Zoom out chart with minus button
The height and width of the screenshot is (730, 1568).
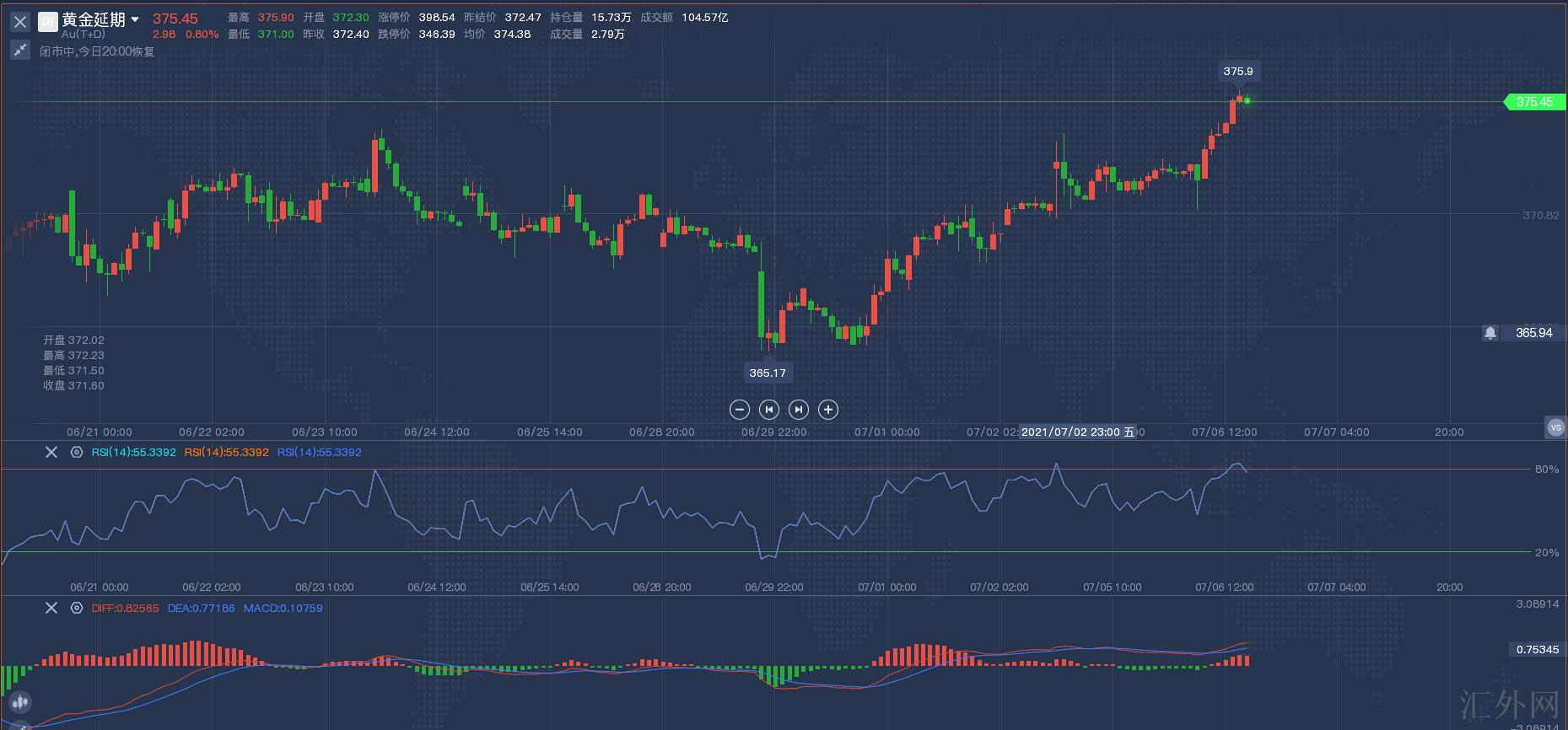click(x=740, y=410)
